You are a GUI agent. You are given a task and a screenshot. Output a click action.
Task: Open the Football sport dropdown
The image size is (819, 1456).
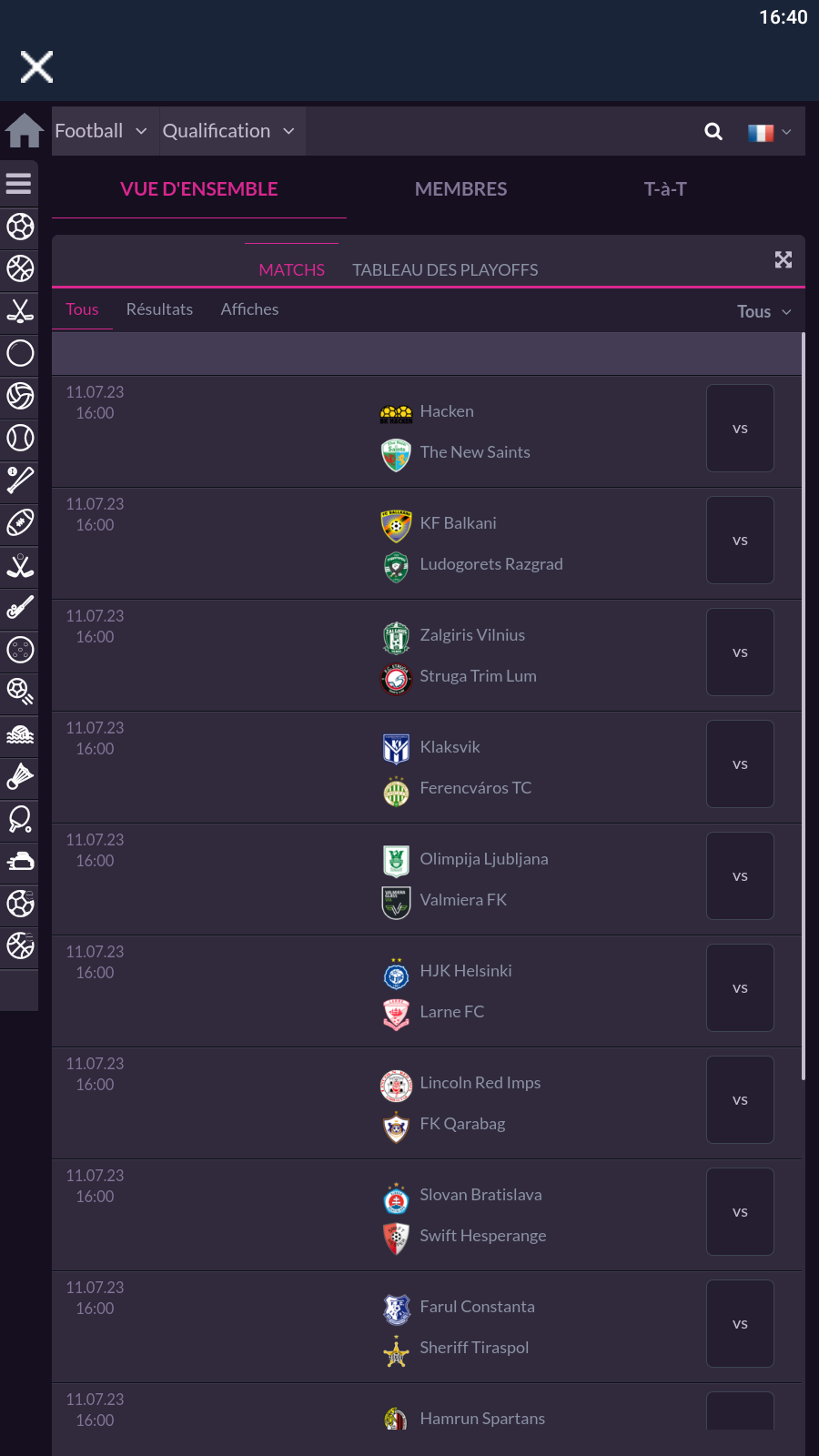coord(101,131)
